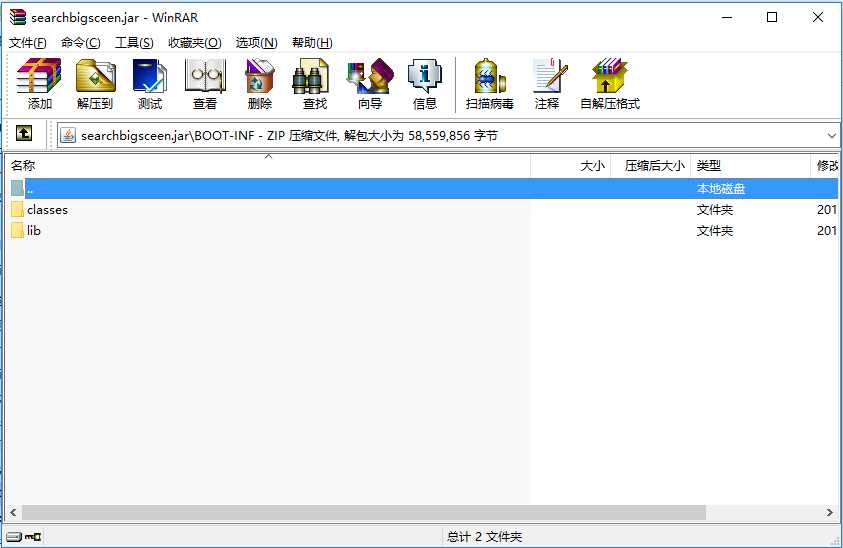843x548 pixels.
Task: Open the 收藏夹(O) favorites menu
Action: click(195, 42)
